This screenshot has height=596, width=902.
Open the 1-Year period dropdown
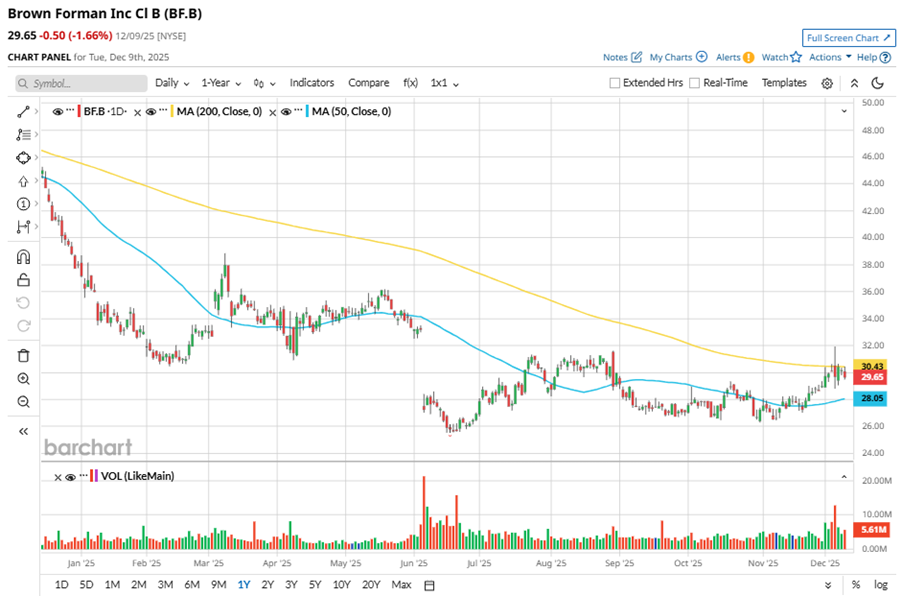(221, 83)
